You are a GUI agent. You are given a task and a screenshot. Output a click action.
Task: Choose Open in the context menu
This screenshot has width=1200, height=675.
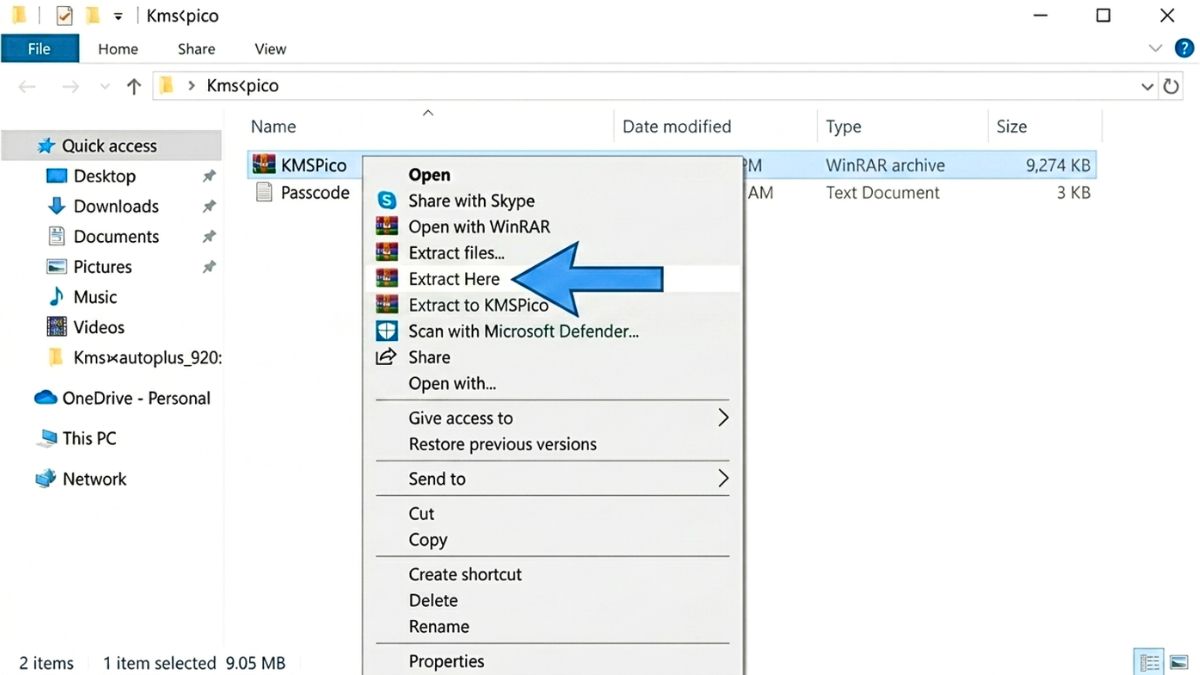coord(429,174)
